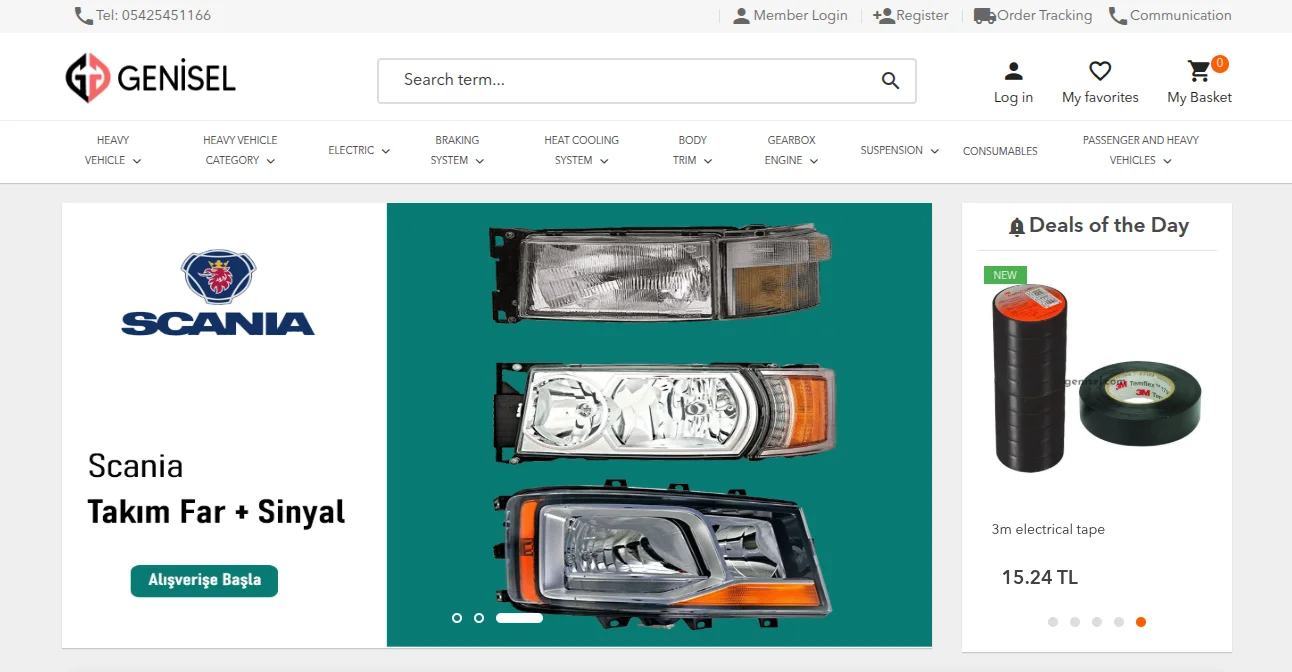The image size is (1292, 672).
Task: Click the NEW badge on the tape product
Action: click(1004, 274)
